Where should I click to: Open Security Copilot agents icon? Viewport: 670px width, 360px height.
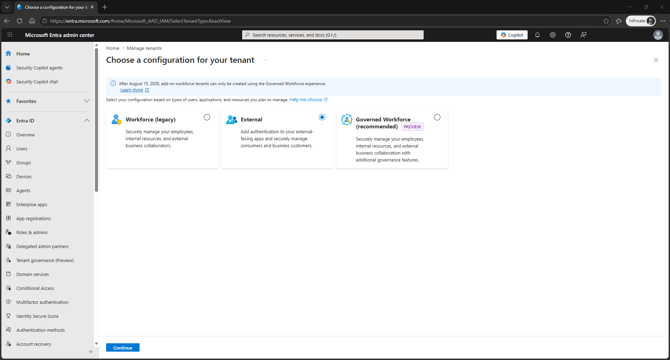tap(8, 67)
